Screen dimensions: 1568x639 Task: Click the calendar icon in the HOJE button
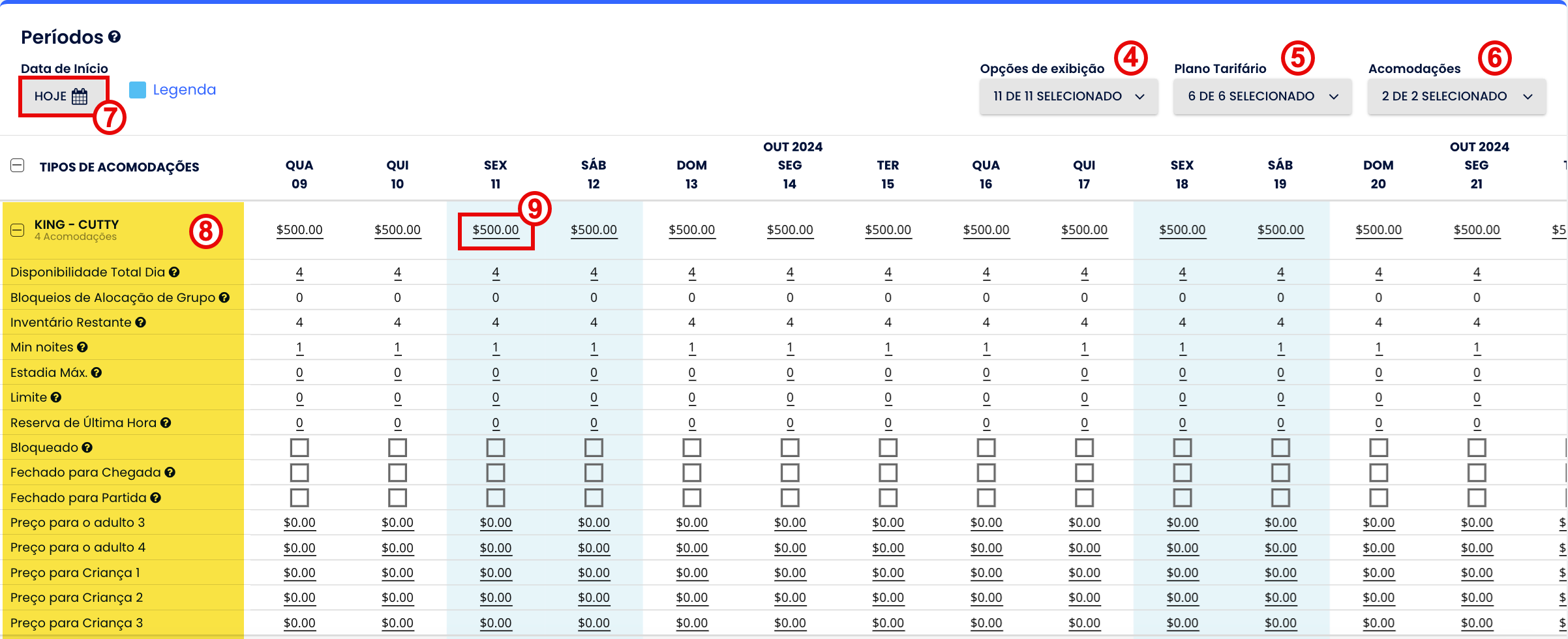(x=80, y=97)
